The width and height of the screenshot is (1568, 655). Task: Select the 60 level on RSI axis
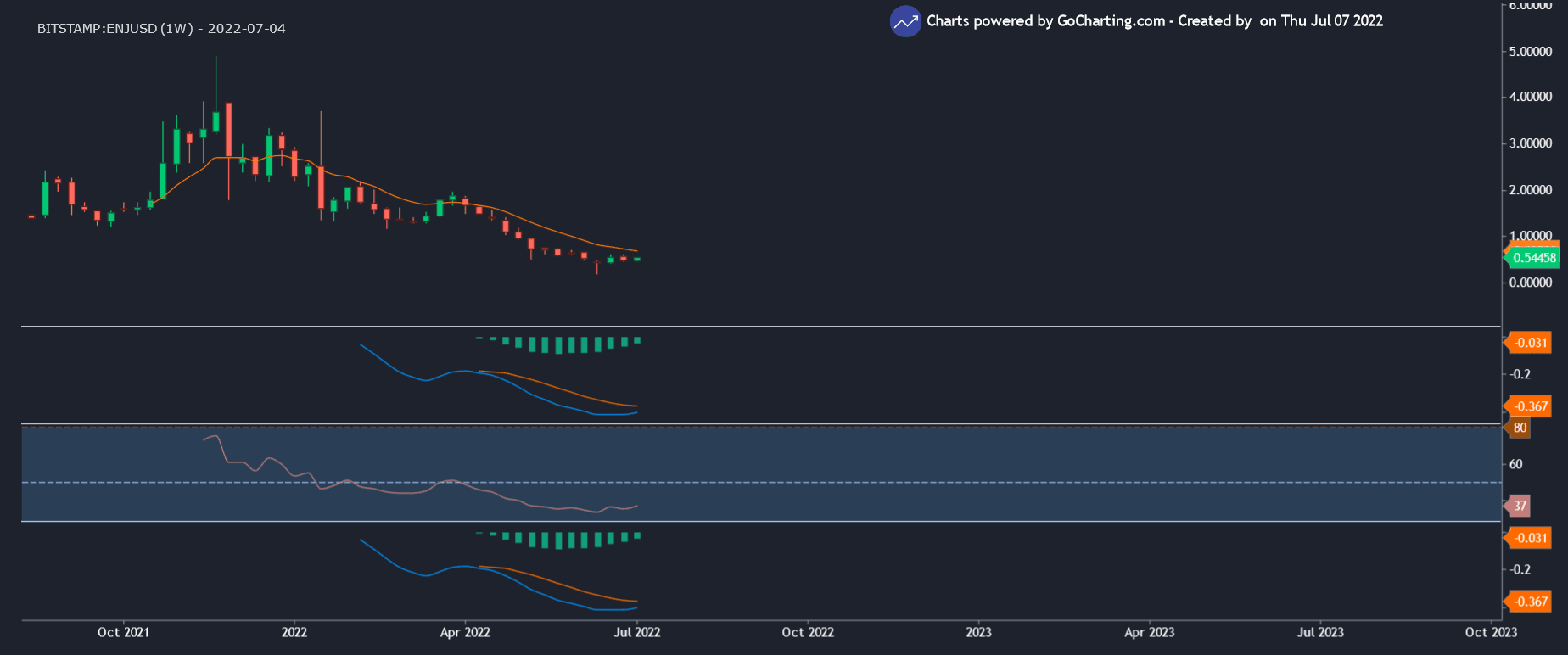(1515, 464)
